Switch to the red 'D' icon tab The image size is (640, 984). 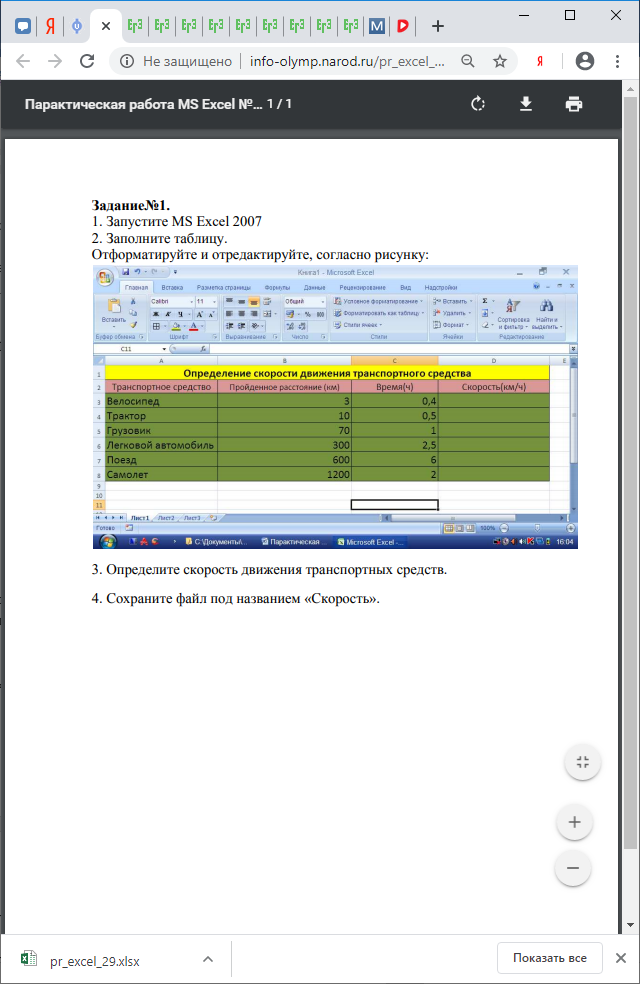(403, 26)
